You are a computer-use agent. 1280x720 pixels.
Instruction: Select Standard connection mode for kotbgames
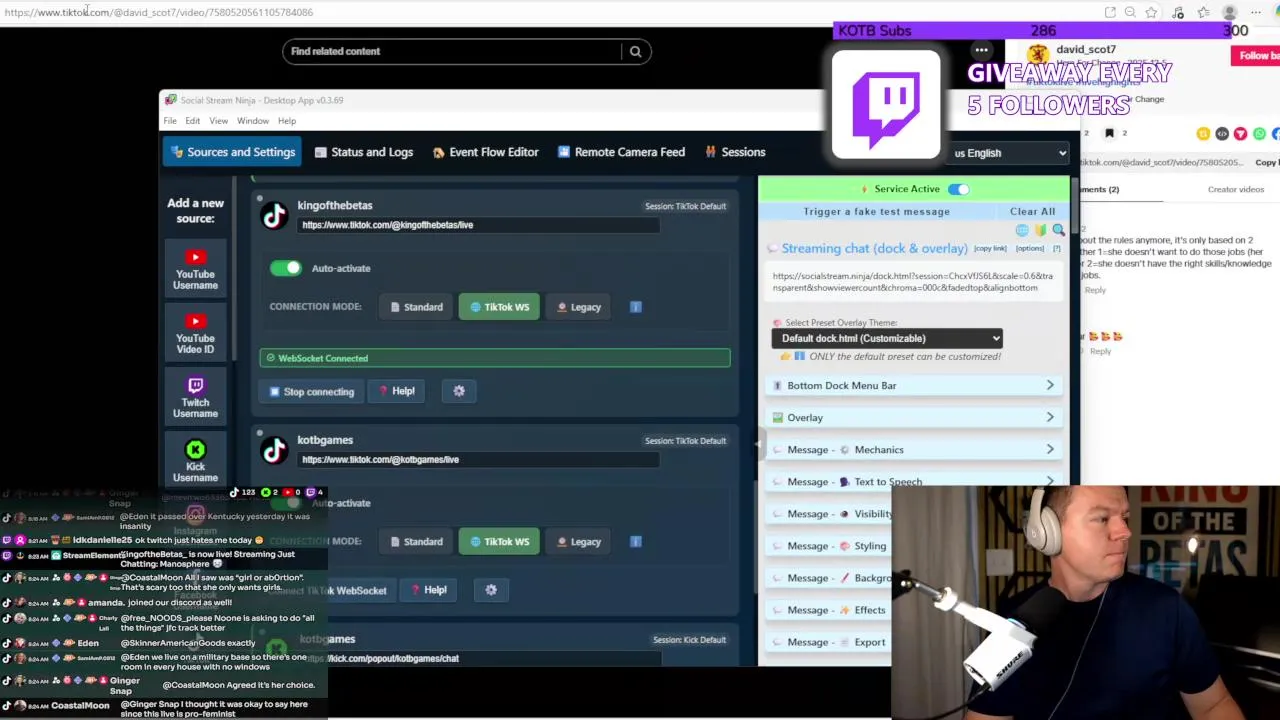pos(417,542)
